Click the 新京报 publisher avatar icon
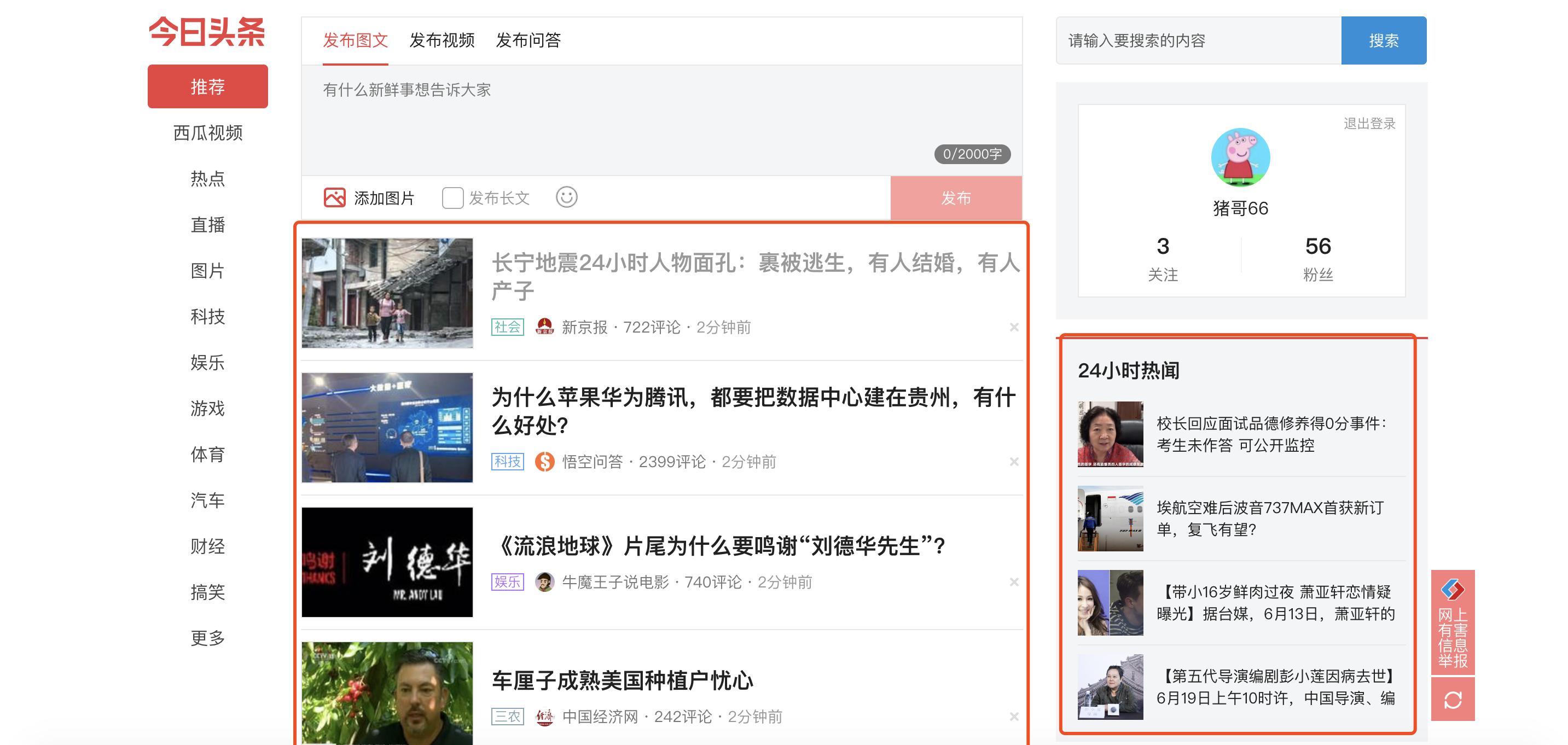Image resolution: width=1568 pixels, height=745 pixels. [x=545, y=327]
